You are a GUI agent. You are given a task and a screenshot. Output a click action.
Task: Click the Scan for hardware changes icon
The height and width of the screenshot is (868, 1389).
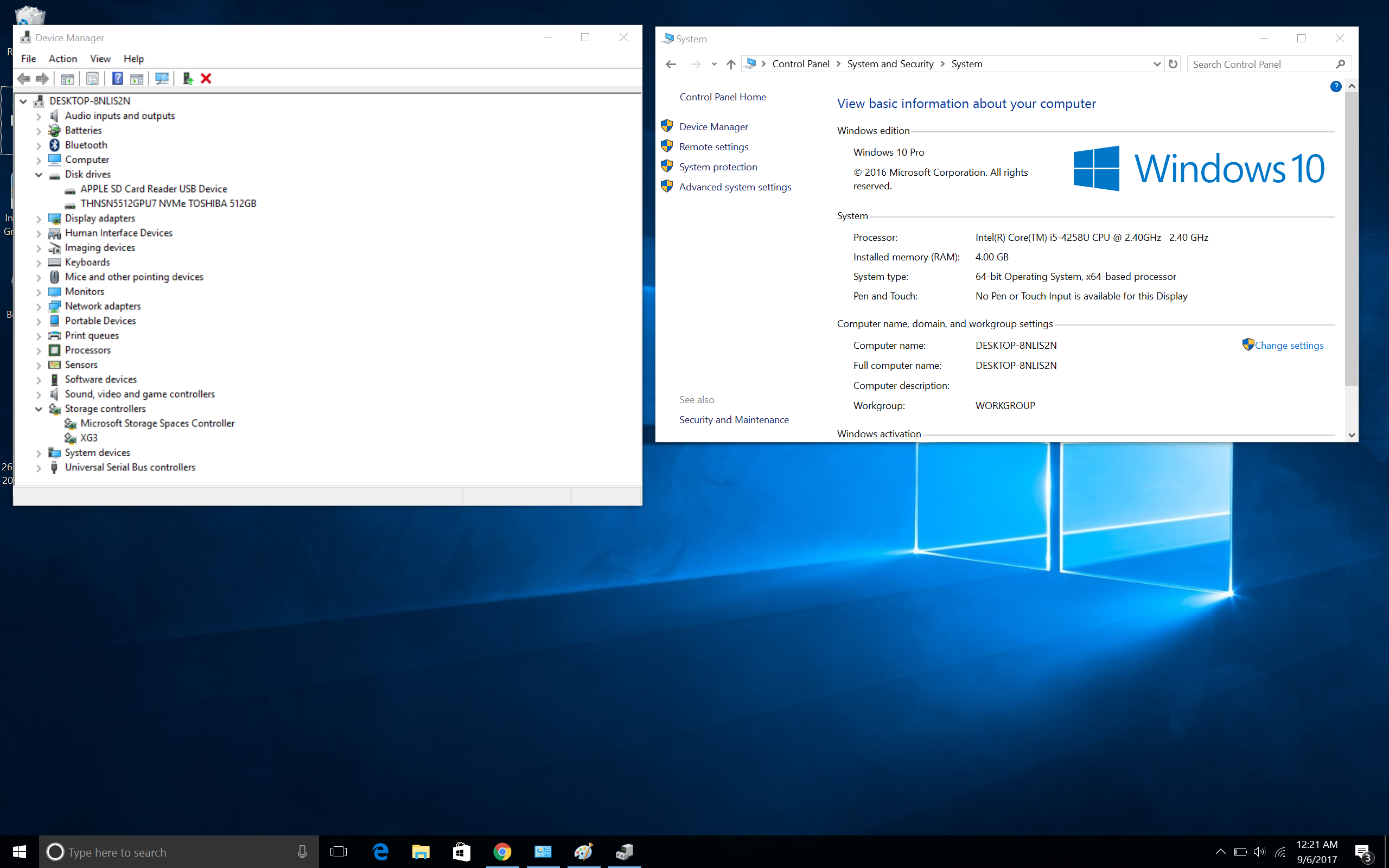tap(162, 79)
